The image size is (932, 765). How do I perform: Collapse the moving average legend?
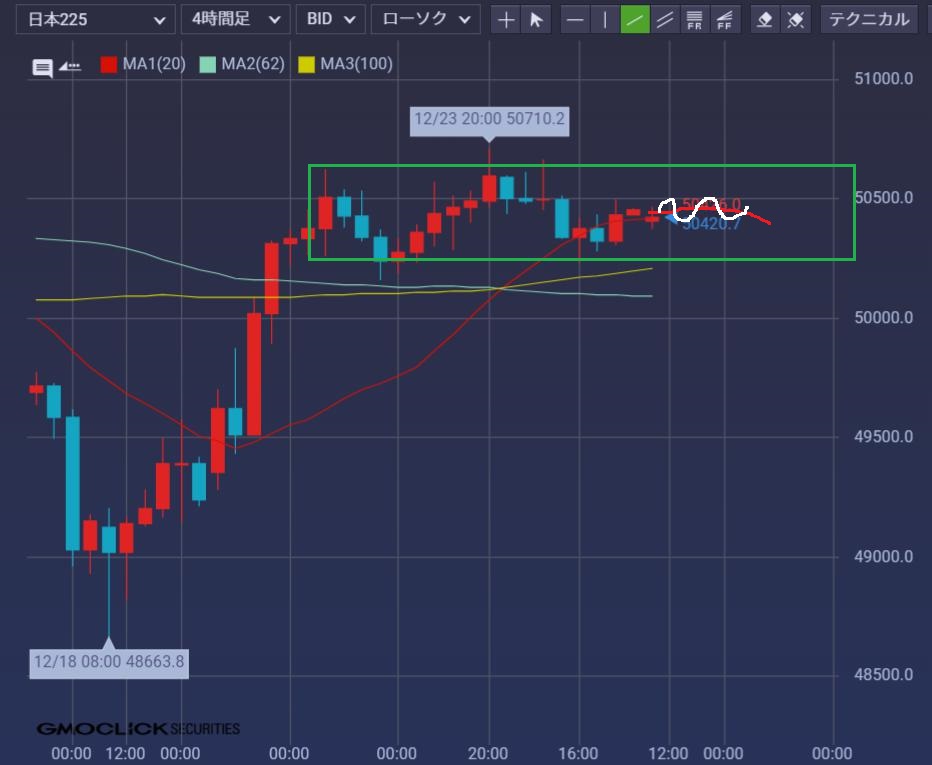pos(70,66)
